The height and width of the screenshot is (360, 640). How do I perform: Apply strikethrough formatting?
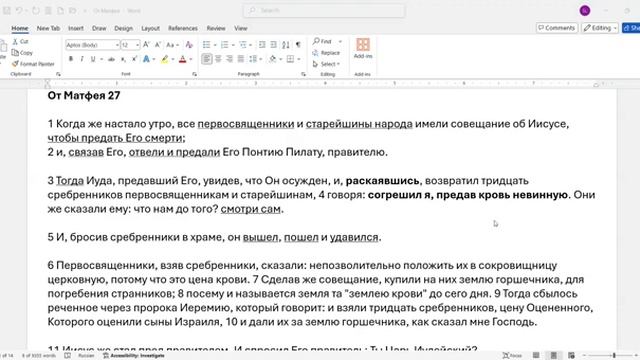click(111, 59)
